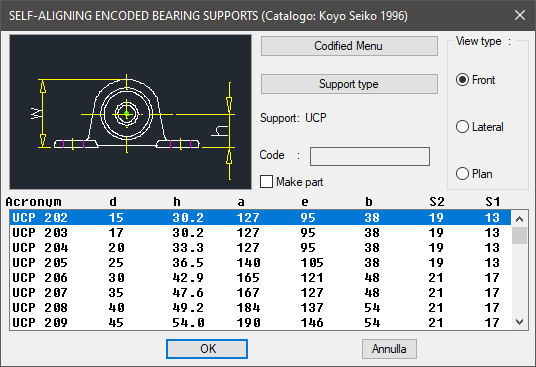Highlight the UCP 208 row
Screen dimensions: 536x367
tap(260, 308)
